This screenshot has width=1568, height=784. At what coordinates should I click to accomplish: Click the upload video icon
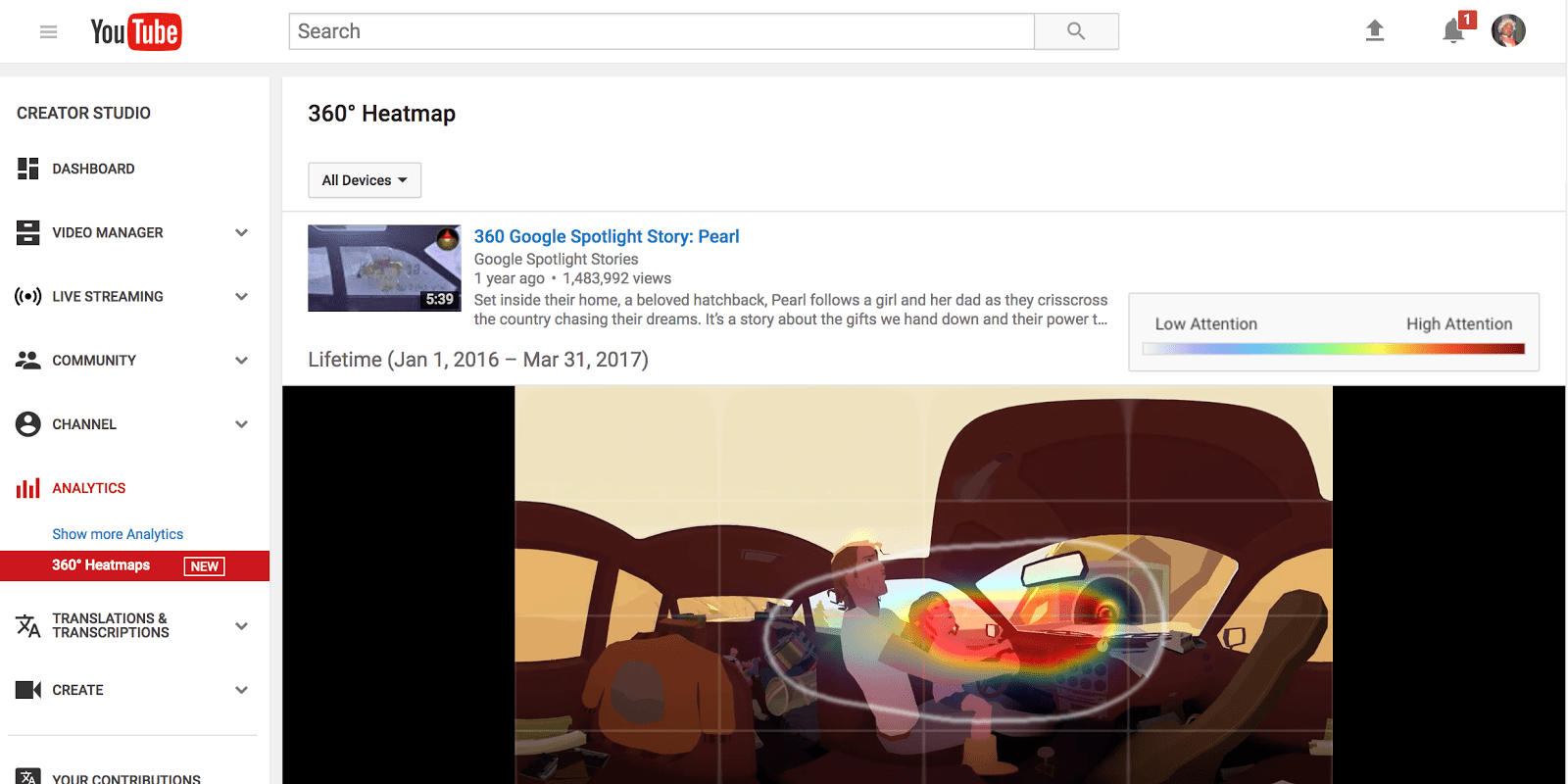point(1375,31)
